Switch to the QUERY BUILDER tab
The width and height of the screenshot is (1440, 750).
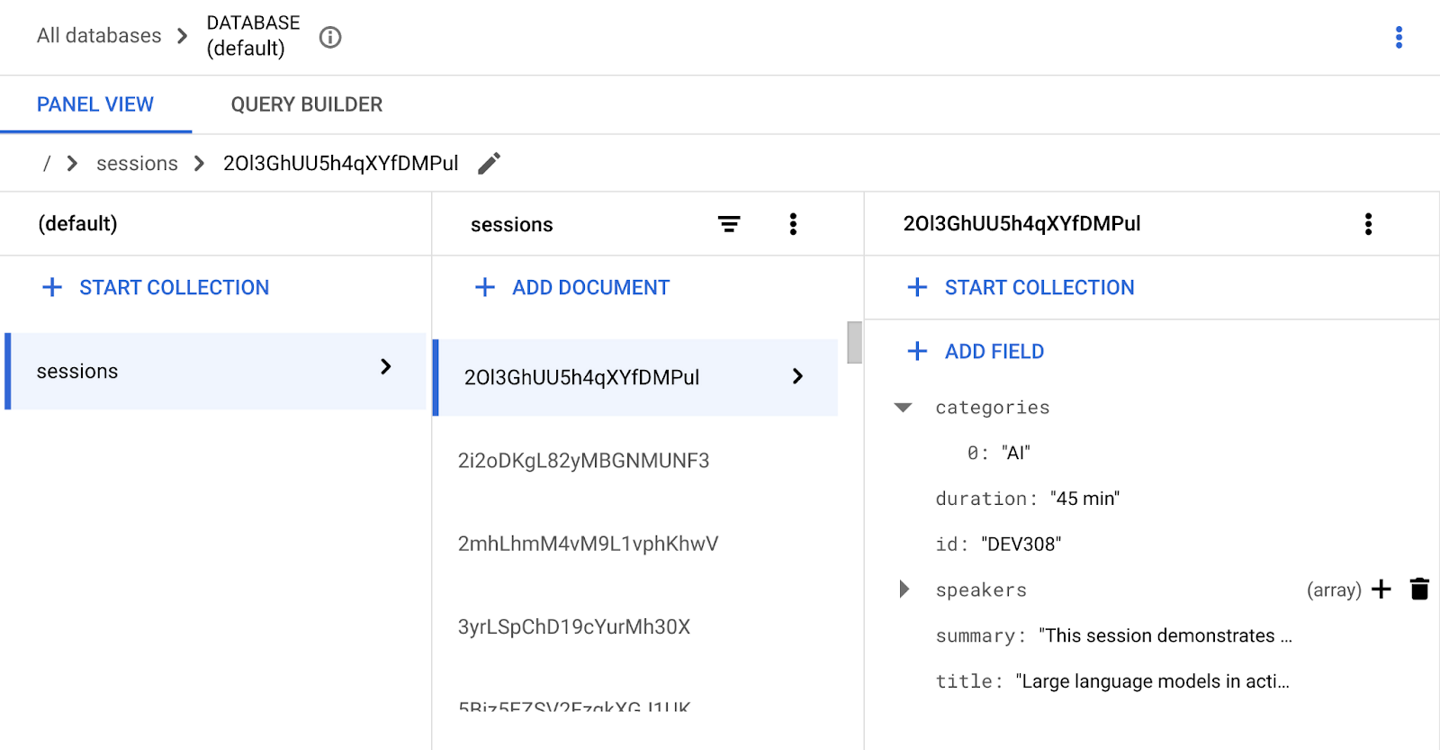click(x=306, y=104)
